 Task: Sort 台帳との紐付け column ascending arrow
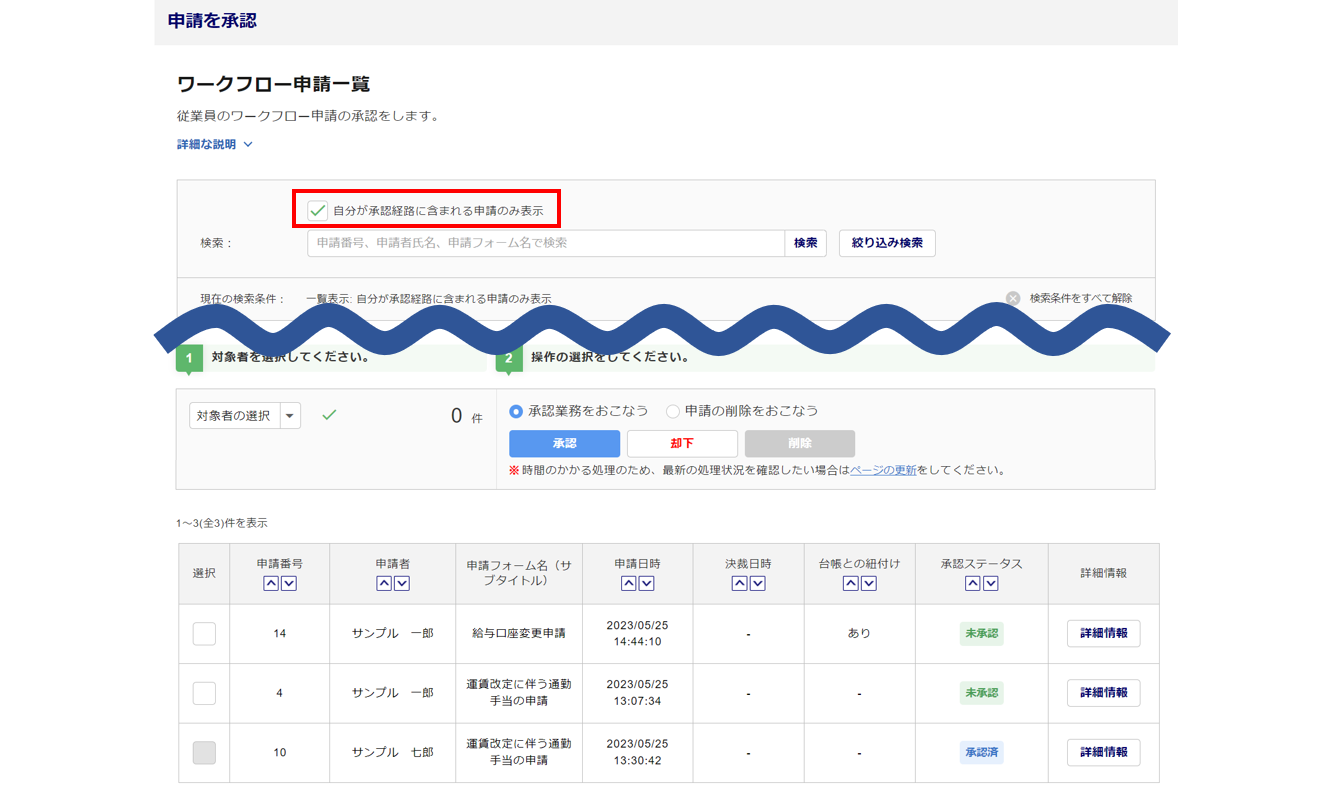(x=850, y=584)
